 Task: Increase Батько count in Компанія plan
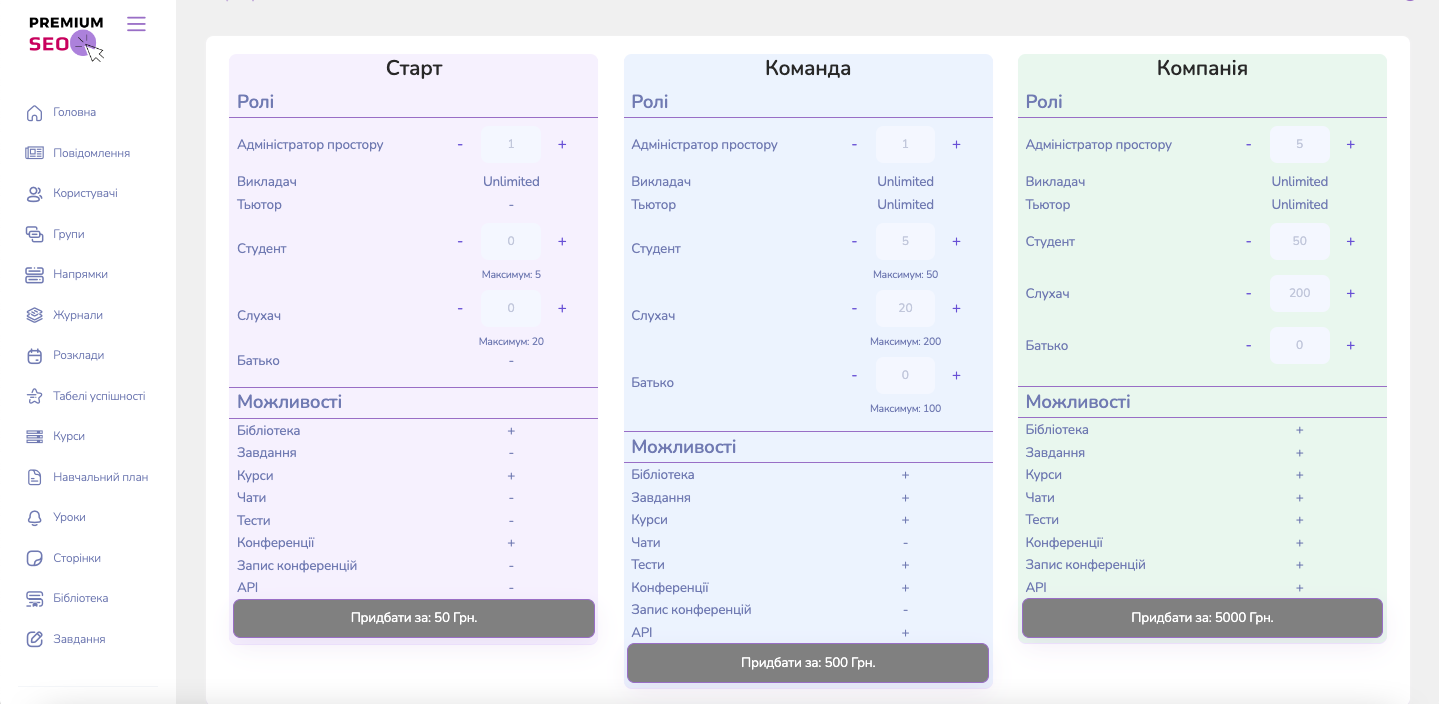pyautogui.click(x=1350, y=345)
